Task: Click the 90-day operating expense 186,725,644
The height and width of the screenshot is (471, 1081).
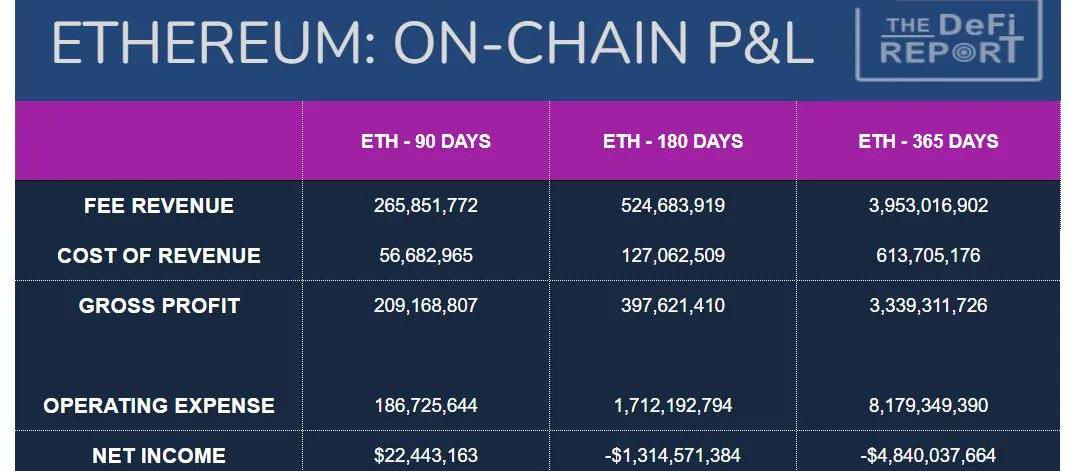Action: pos(426,406)
